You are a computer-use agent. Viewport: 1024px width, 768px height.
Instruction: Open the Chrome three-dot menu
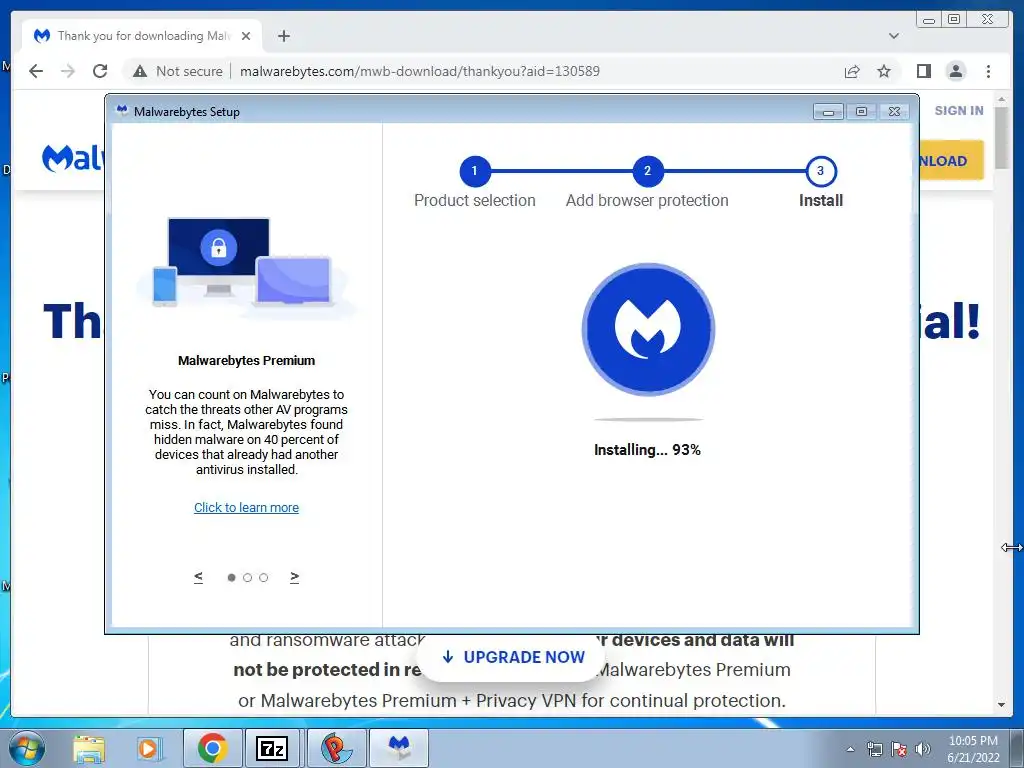tap(988, 71)
